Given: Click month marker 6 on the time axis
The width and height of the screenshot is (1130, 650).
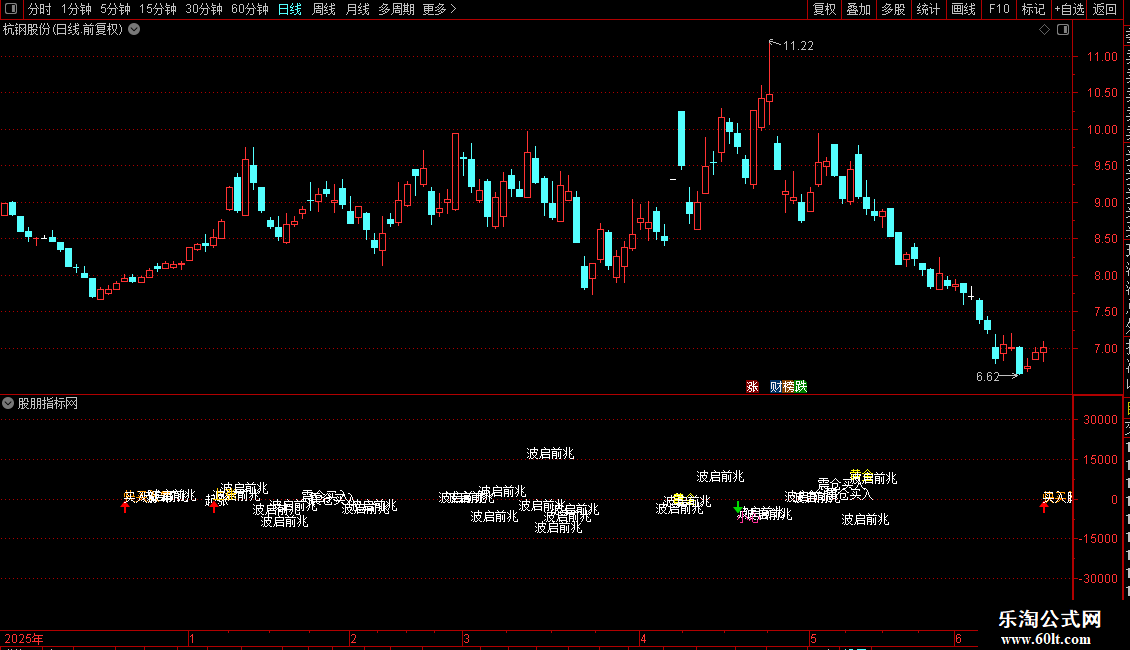Looking at the screenshot, I should (958, 638).
